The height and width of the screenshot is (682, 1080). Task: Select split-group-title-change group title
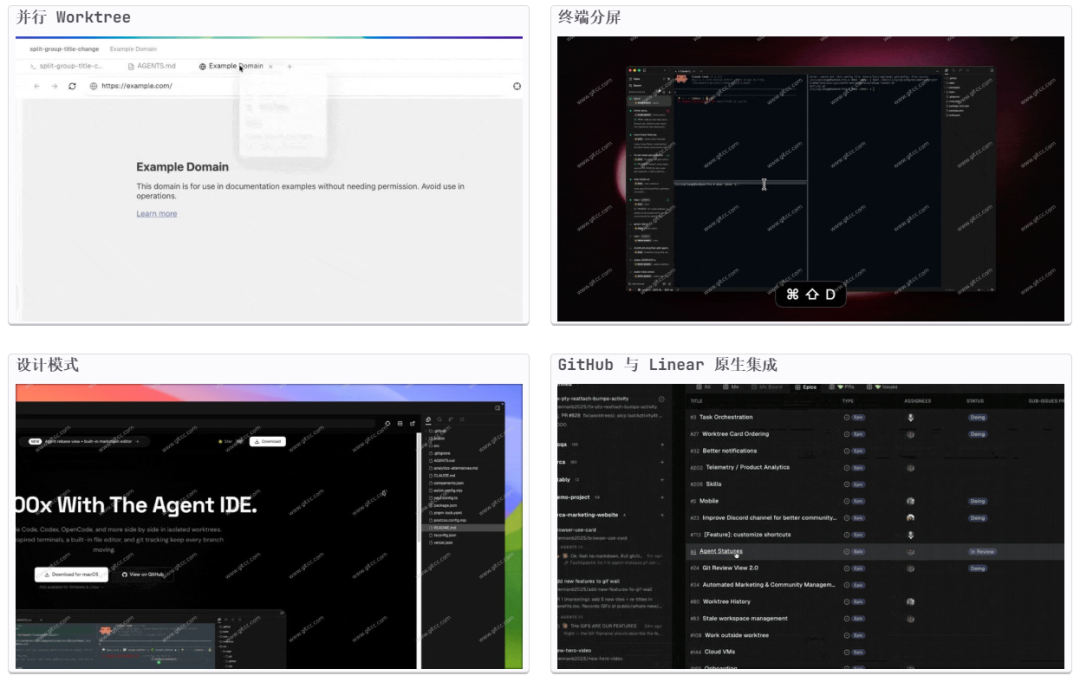(64, 49)
